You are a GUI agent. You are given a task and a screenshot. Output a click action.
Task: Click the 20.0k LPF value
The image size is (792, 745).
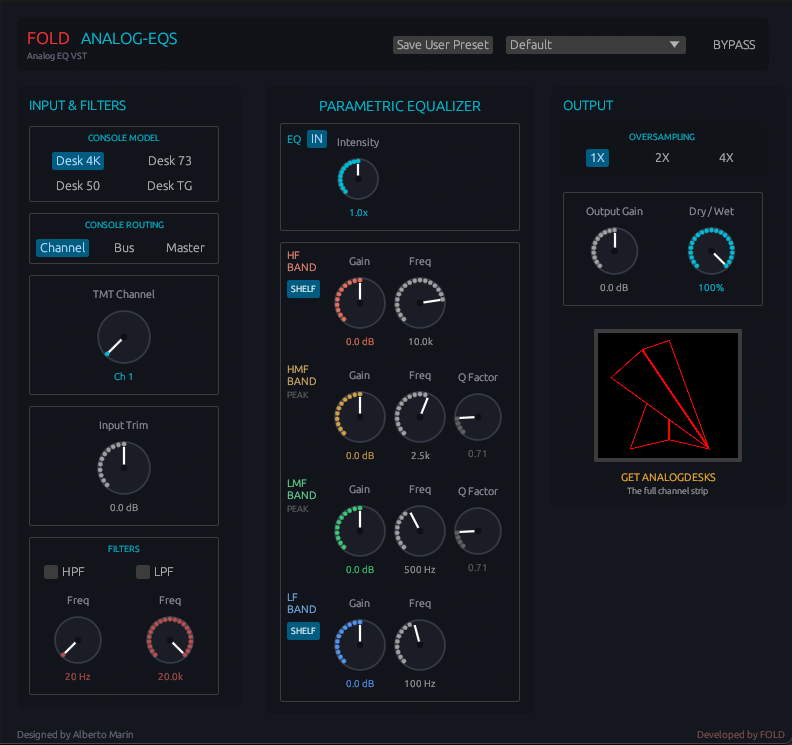[x=170, y=677]
